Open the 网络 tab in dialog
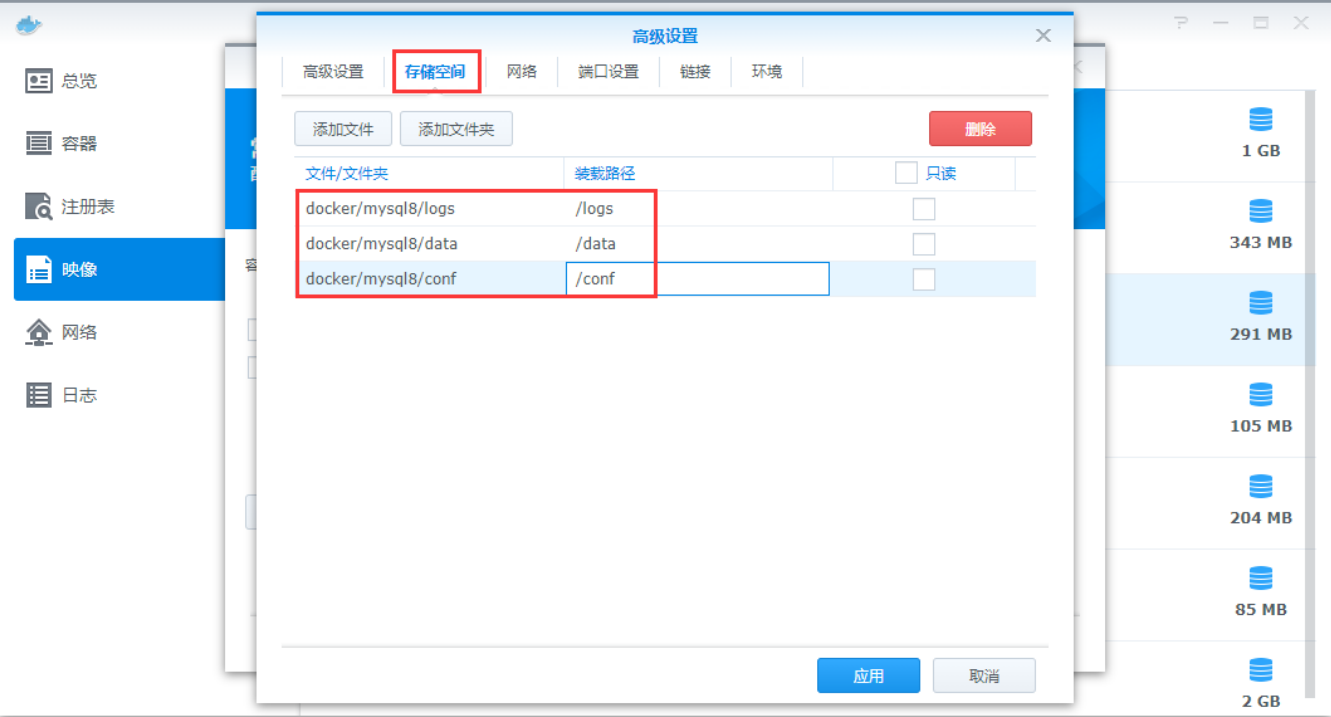The height and width of the screenshot is (717, 1331). [x=521, y=72]
